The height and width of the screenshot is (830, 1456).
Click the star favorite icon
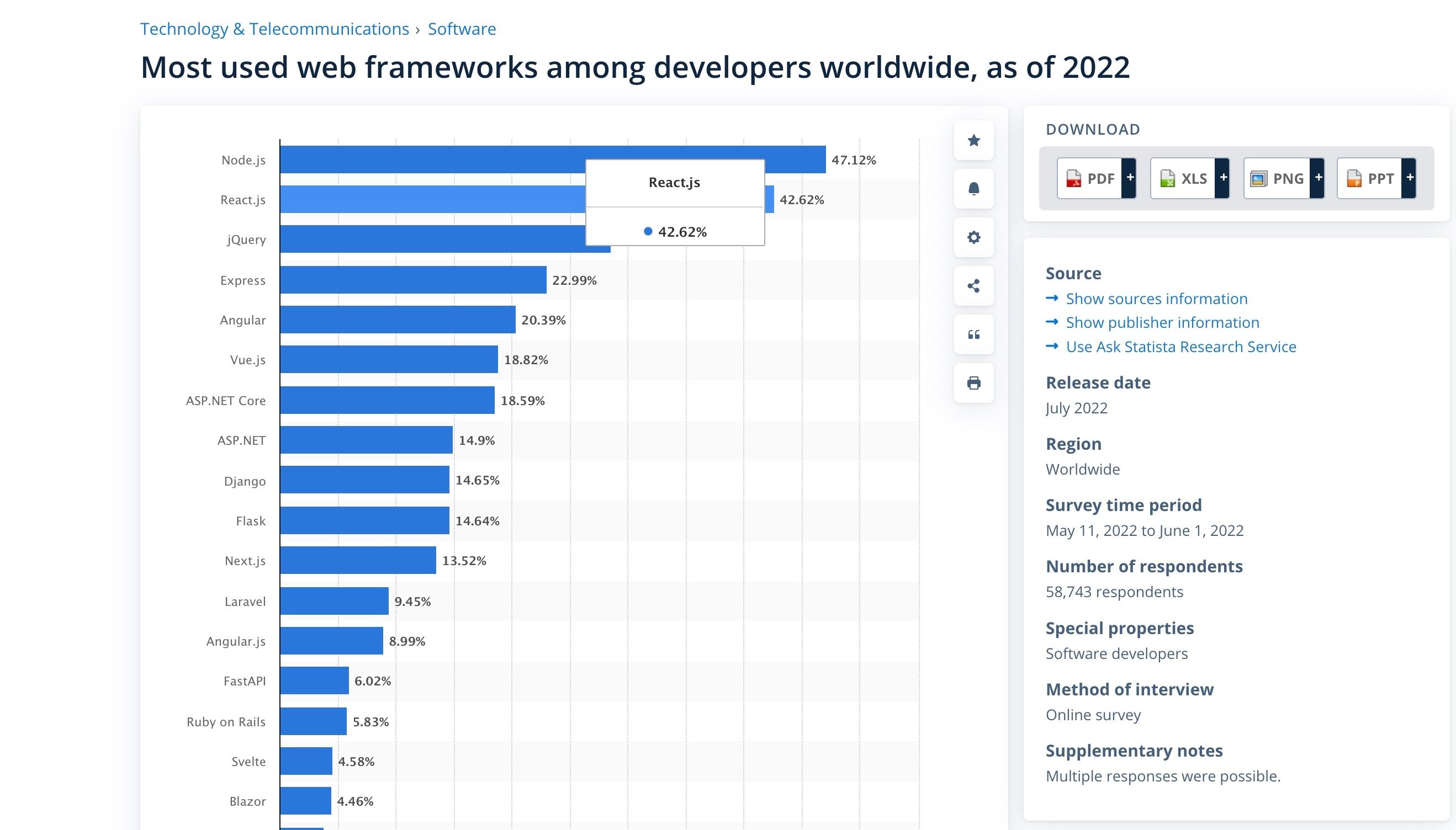(973, 140)
